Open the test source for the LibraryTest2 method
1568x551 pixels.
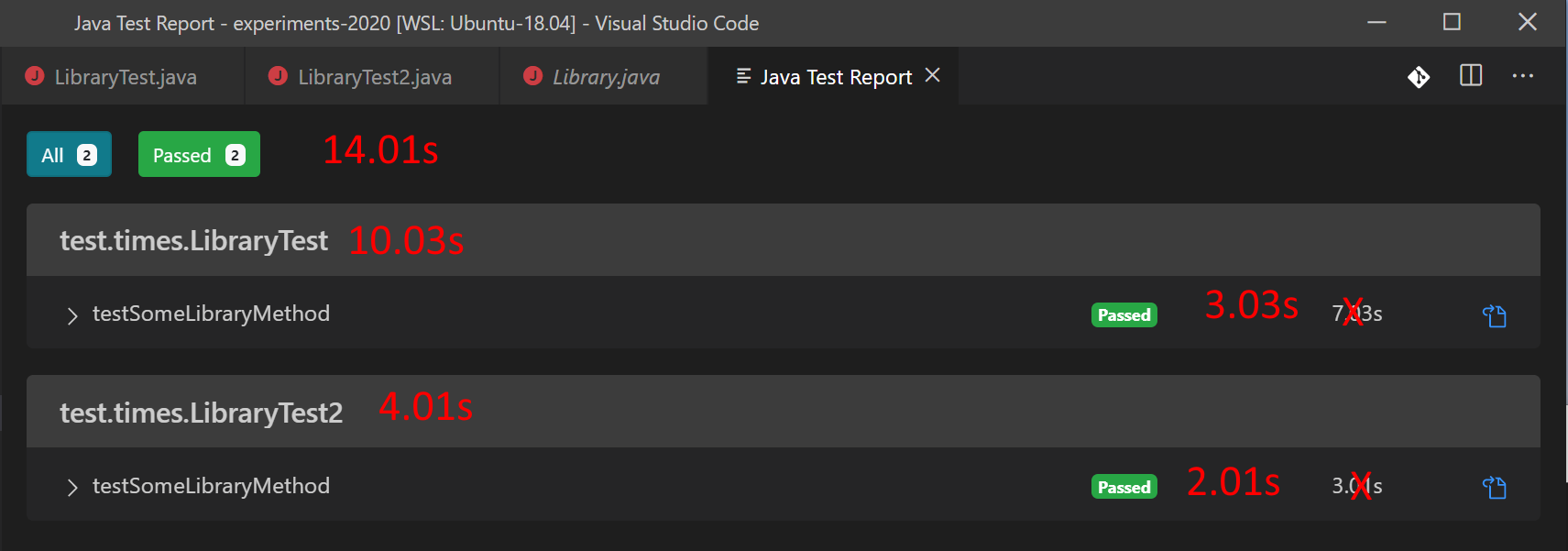click(1495, 488)
